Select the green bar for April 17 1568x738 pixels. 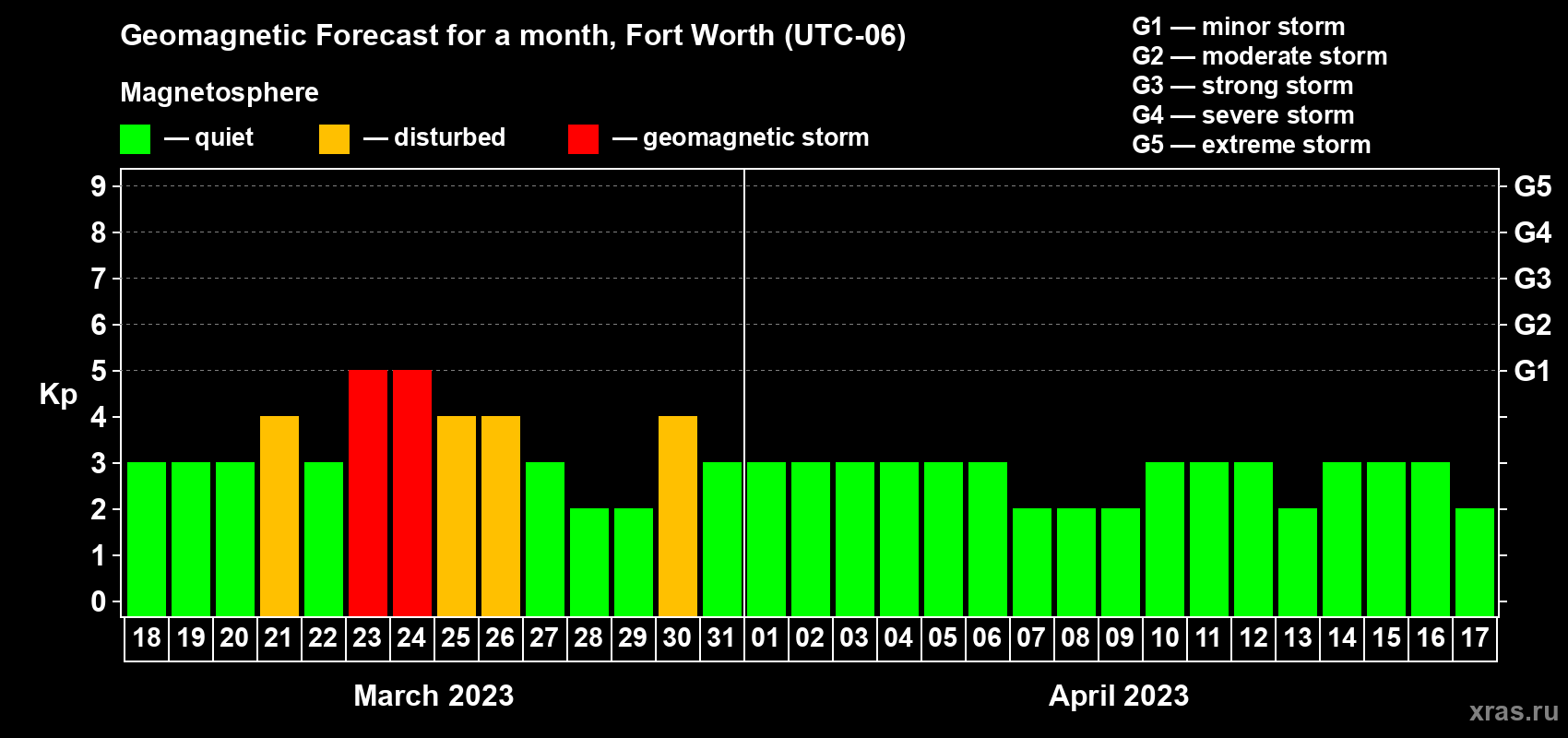tap(1475, 562)
